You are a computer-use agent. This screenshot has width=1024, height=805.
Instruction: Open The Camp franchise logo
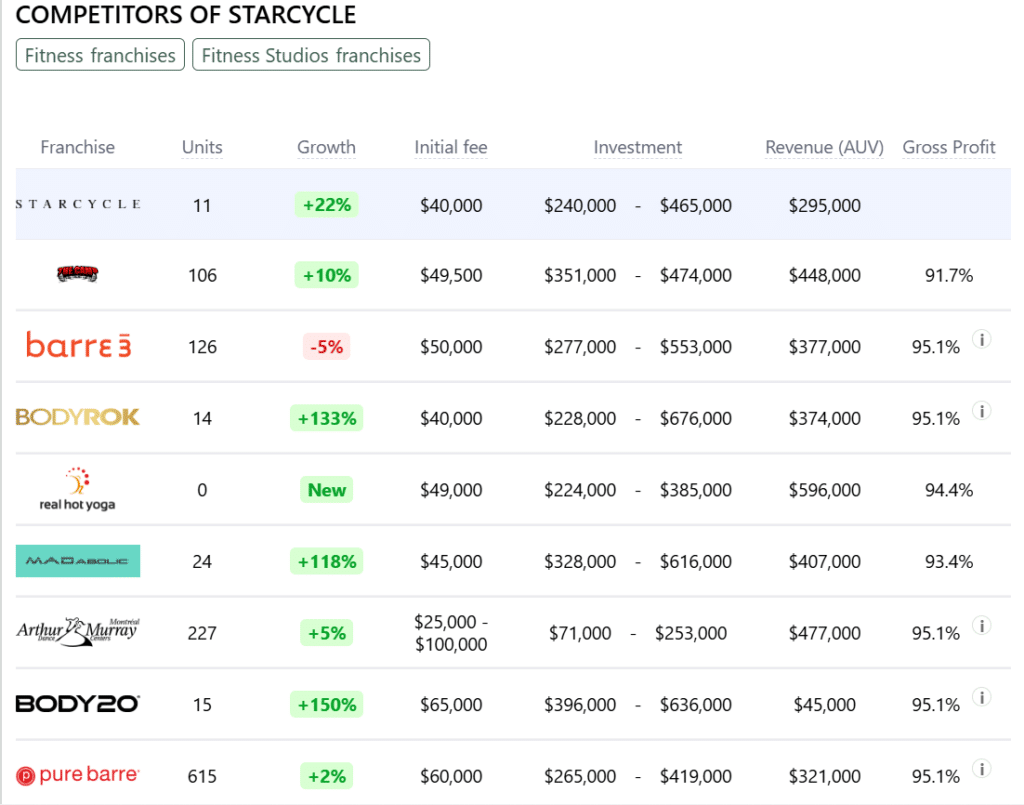77,274
